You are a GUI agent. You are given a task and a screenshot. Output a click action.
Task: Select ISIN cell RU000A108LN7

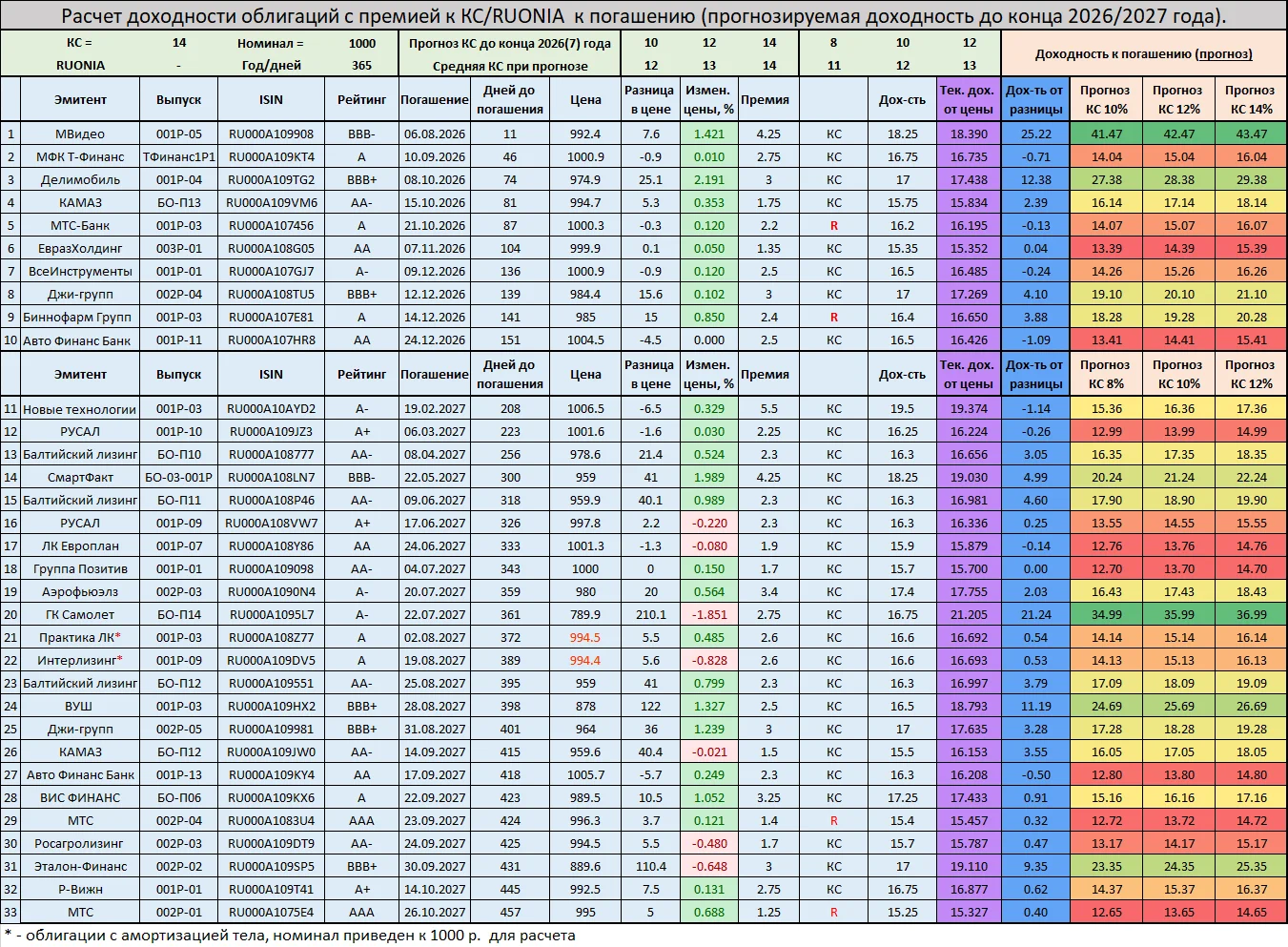click(x=271, y=478)
